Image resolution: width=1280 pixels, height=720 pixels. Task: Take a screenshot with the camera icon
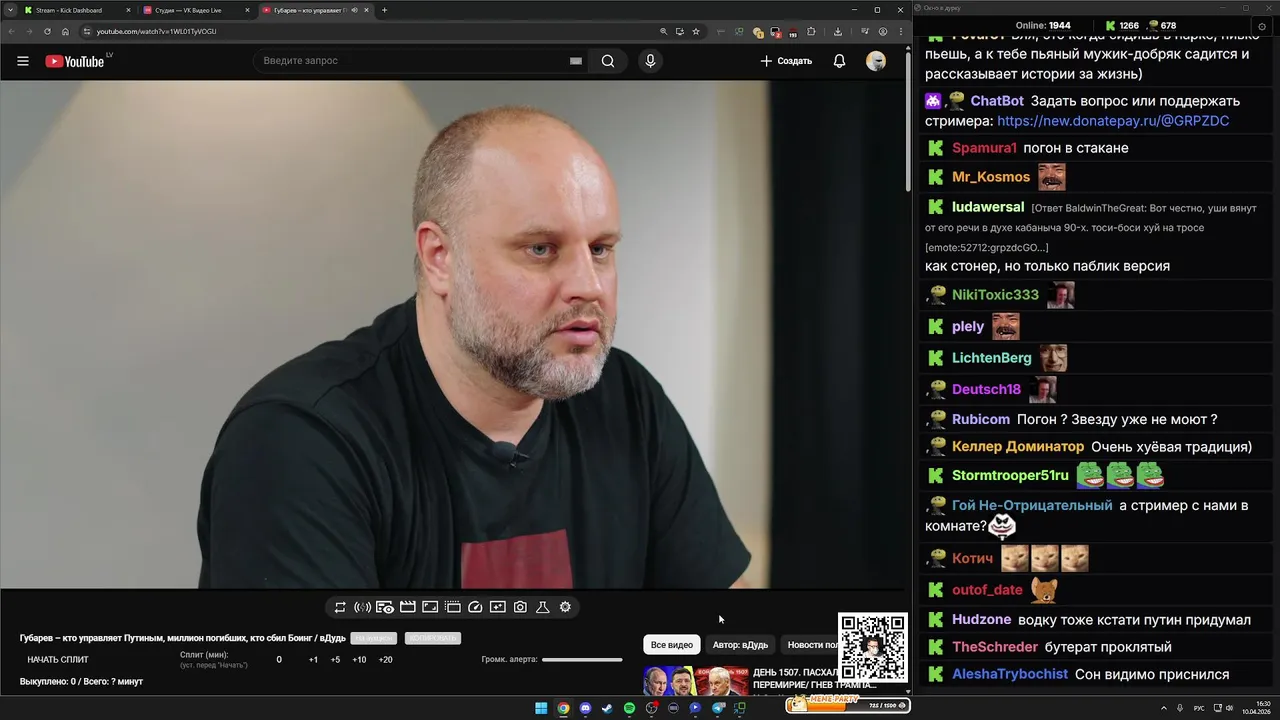pyautogui.click(x=520, y=607)
